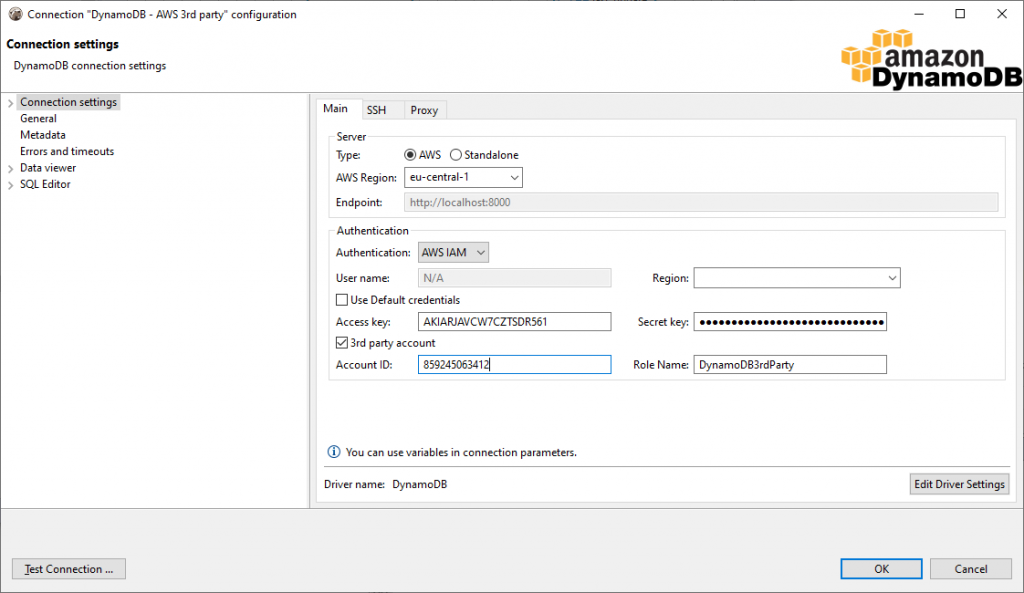Screen dimensions: 1024x593
Task: Switch to the Main tab
Action: [x=336, y=108]
